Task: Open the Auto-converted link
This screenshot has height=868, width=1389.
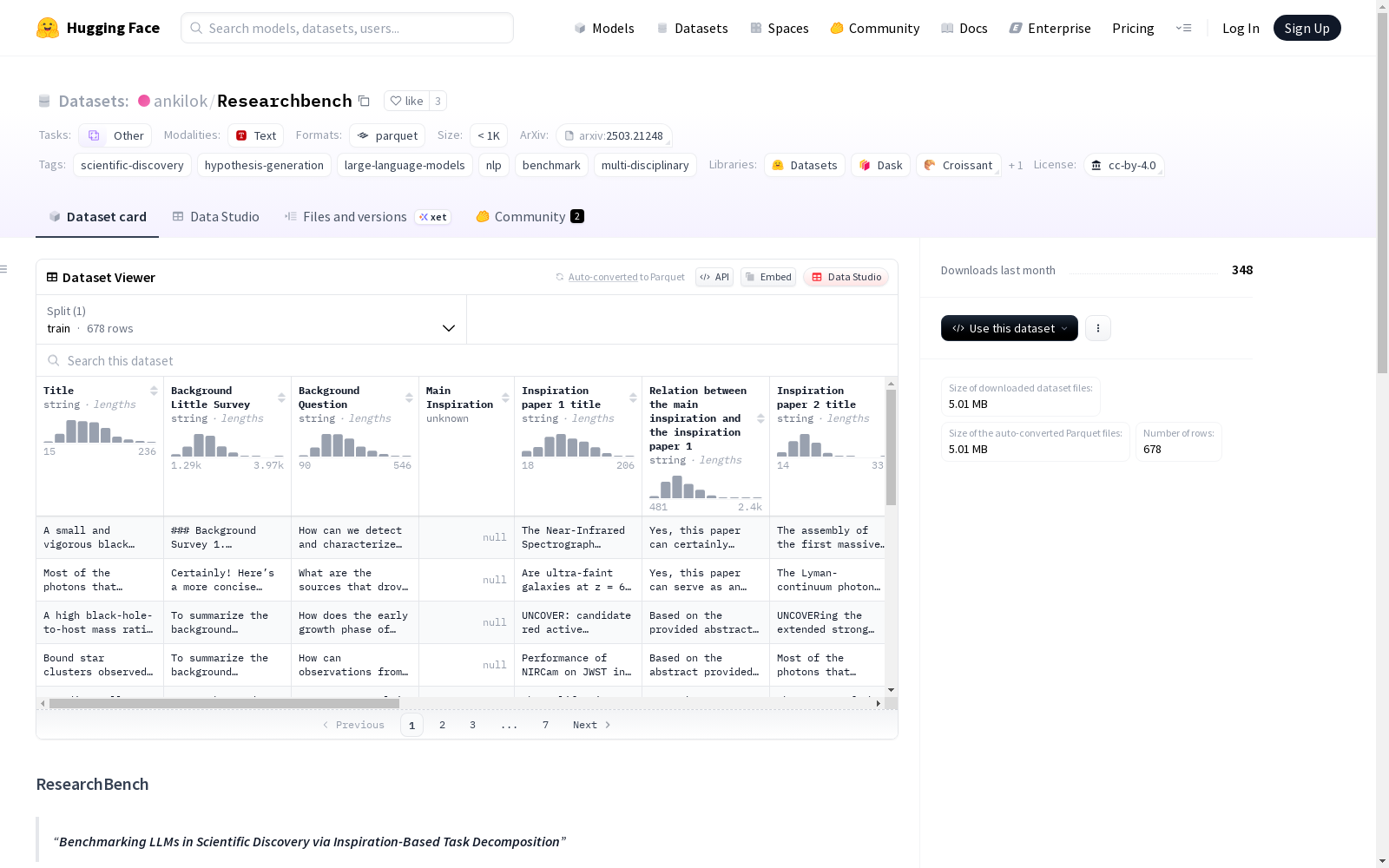Action: pyautogui.click(x=603, y=277)
